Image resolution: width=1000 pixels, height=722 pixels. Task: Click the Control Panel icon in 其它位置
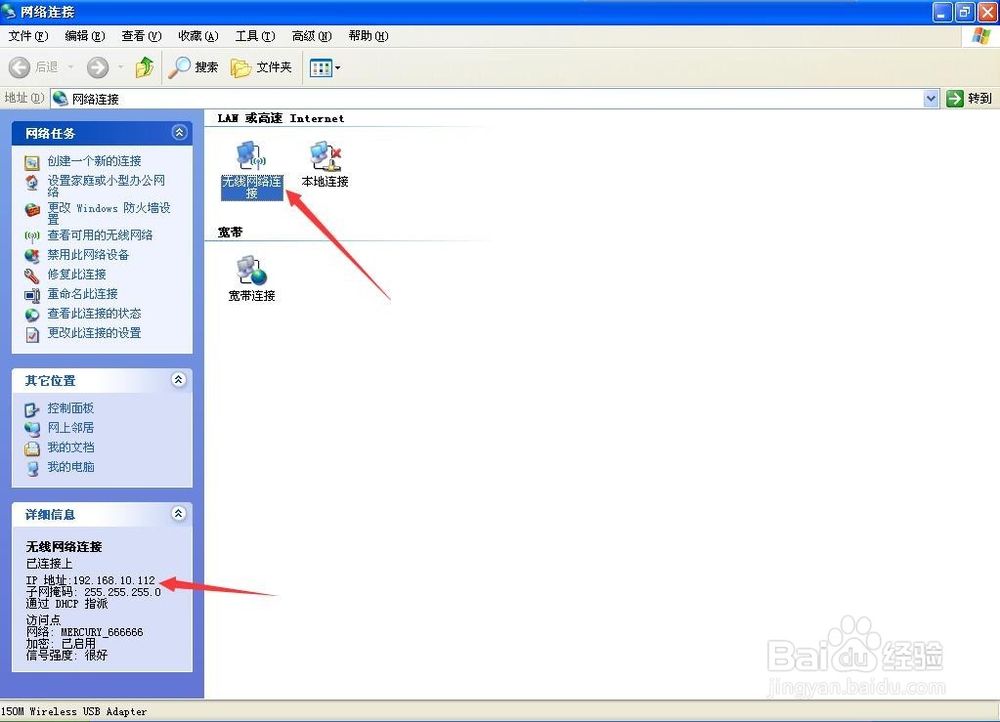[x=32, y=409]
